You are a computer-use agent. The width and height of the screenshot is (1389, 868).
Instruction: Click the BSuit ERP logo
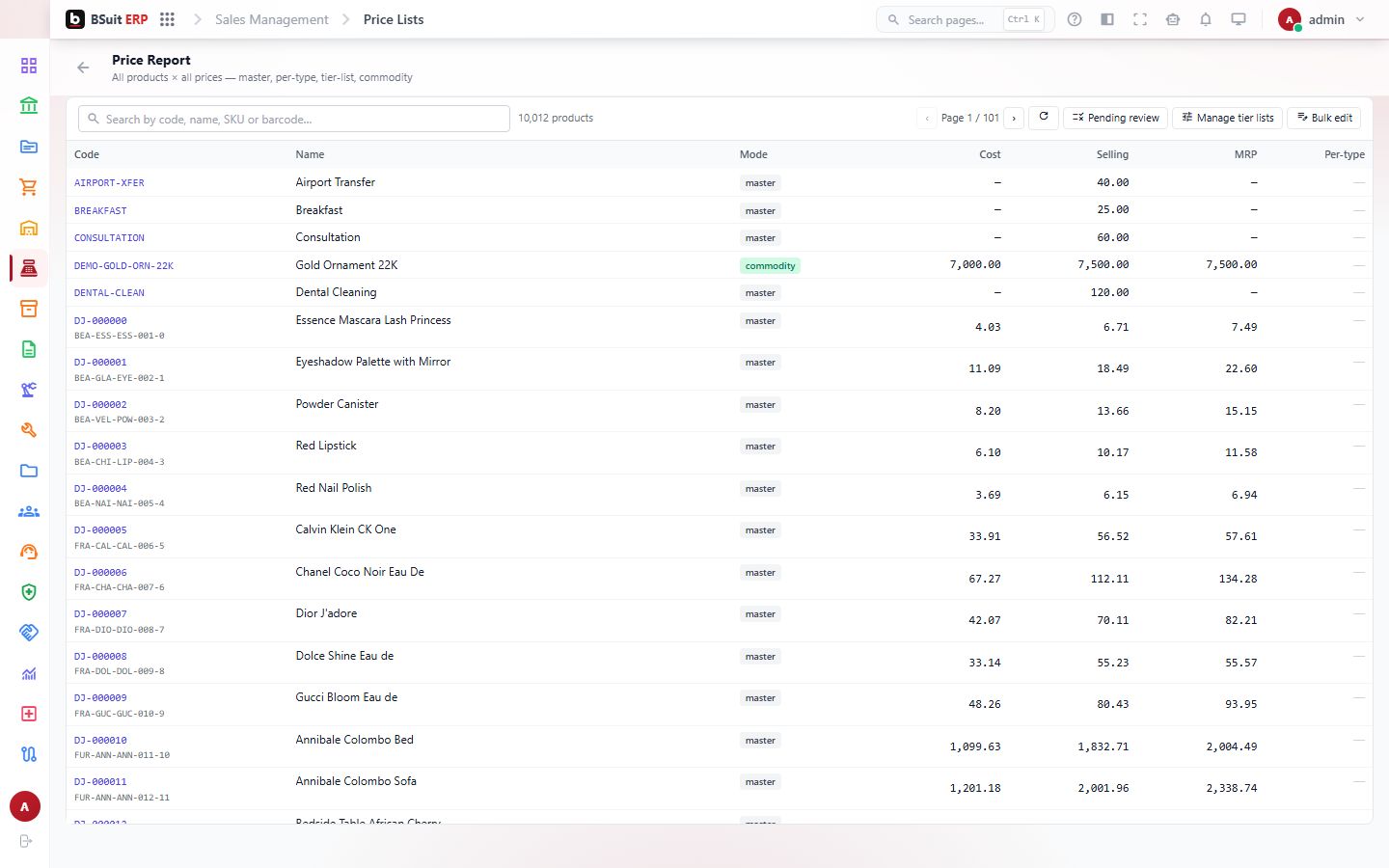click(107, 19)
